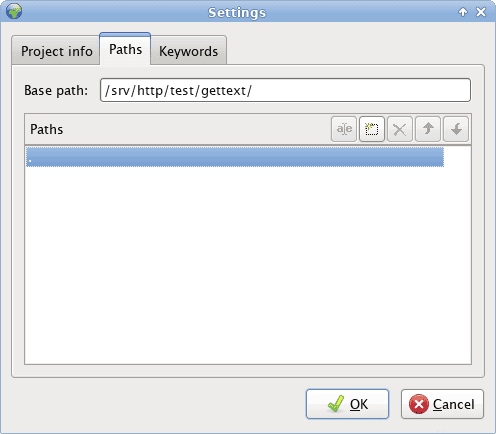Select the highlighted "." path entry
This screenshot has height=434, width=496.
point(235,157)
